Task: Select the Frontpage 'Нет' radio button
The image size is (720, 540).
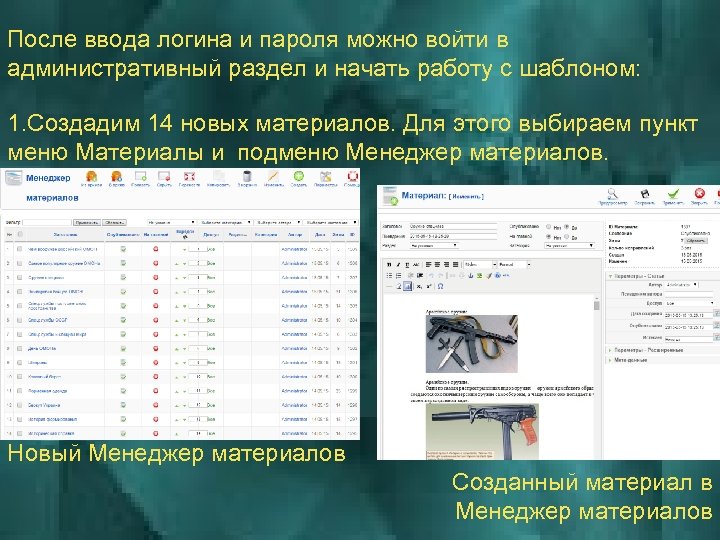Action: pyautogui.click(x=548, y=236)
